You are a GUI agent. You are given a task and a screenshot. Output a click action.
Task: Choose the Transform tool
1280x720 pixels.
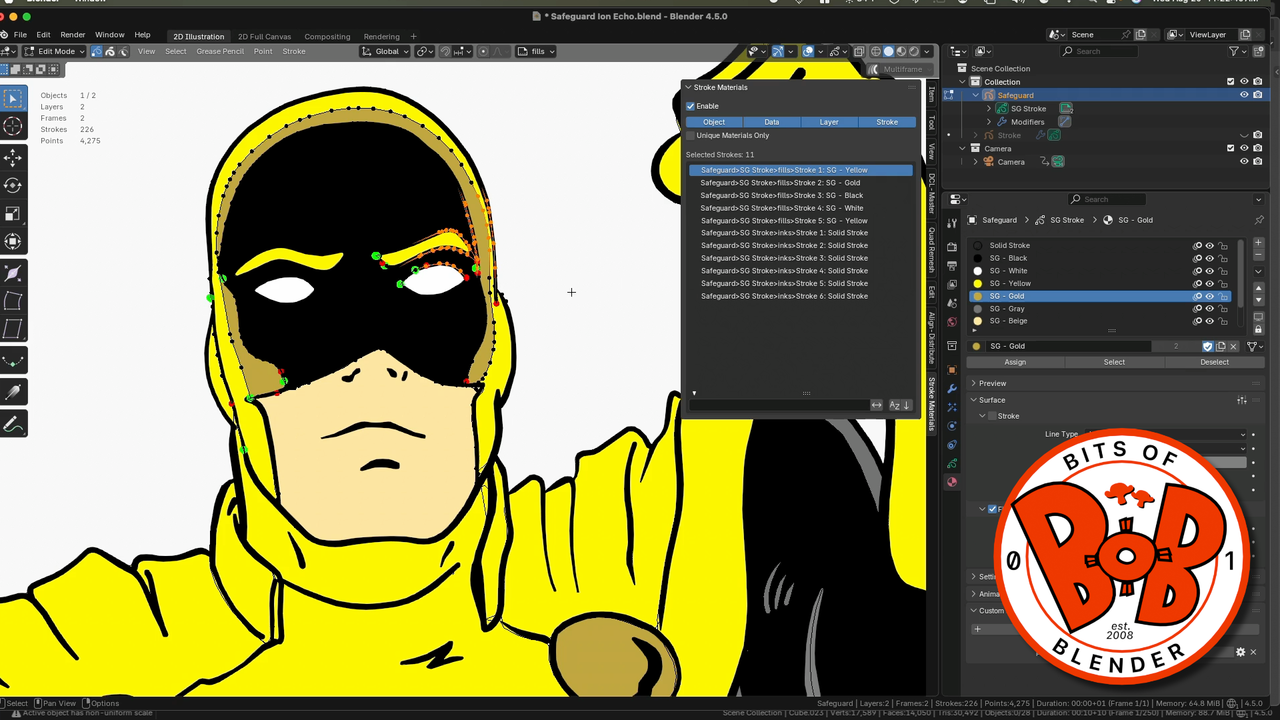pos(13,241)
